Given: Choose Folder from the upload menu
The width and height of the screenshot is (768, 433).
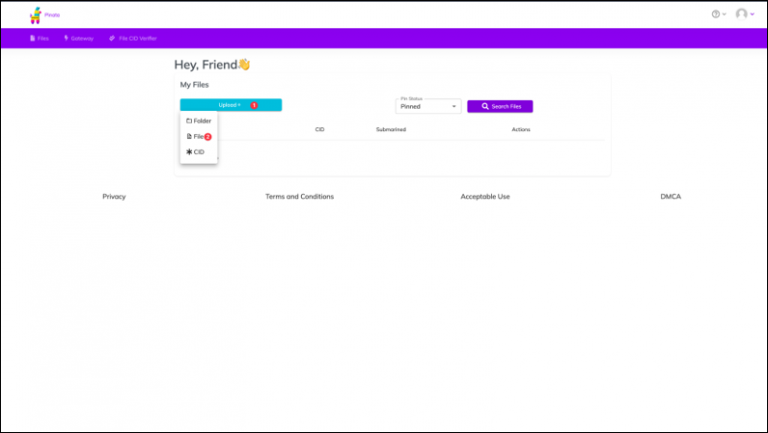Looking at the screenshot, I should [x=198, y=120].
